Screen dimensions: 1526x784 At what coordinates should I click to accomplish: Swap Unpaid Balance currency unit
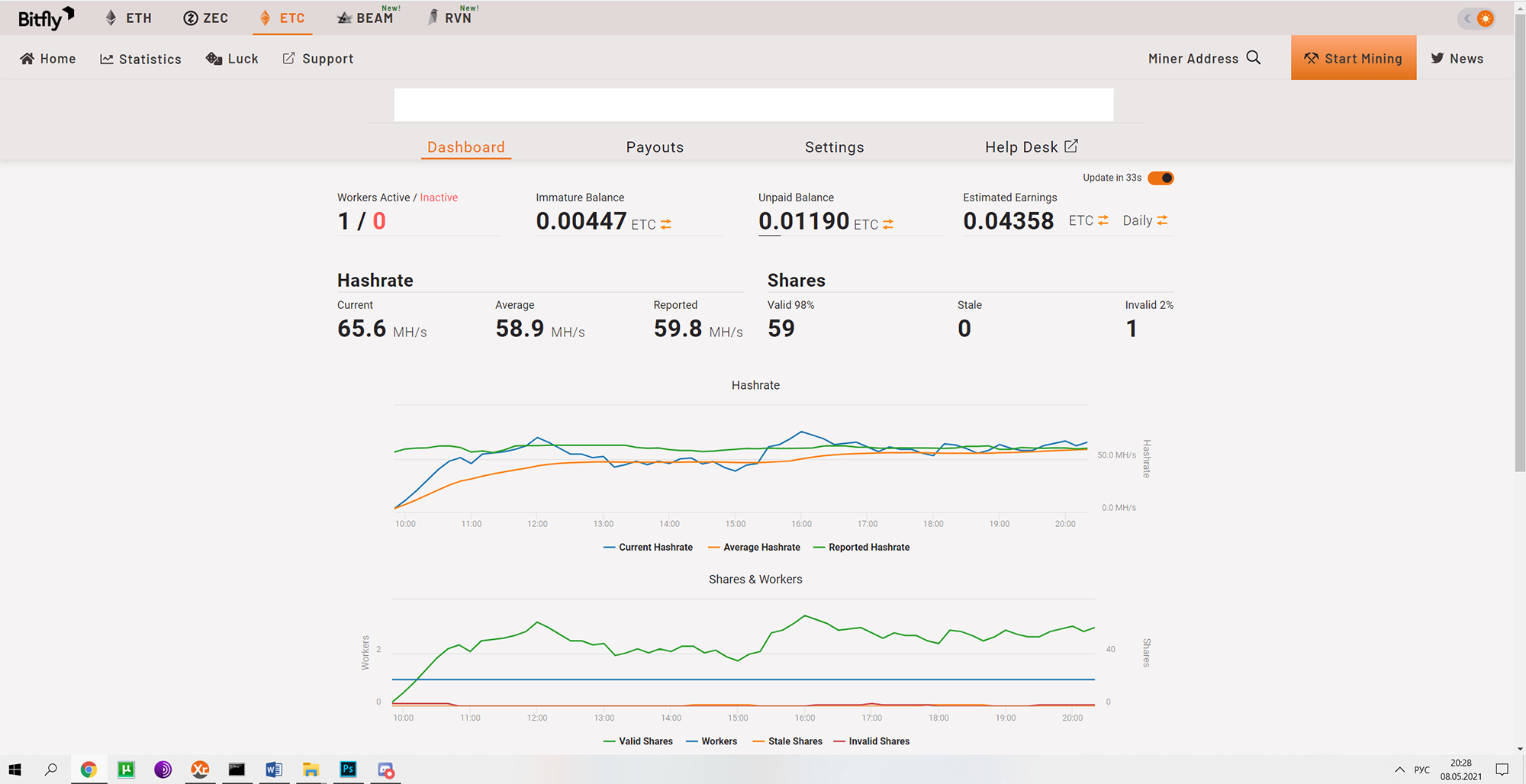click(x=888, y=224)
